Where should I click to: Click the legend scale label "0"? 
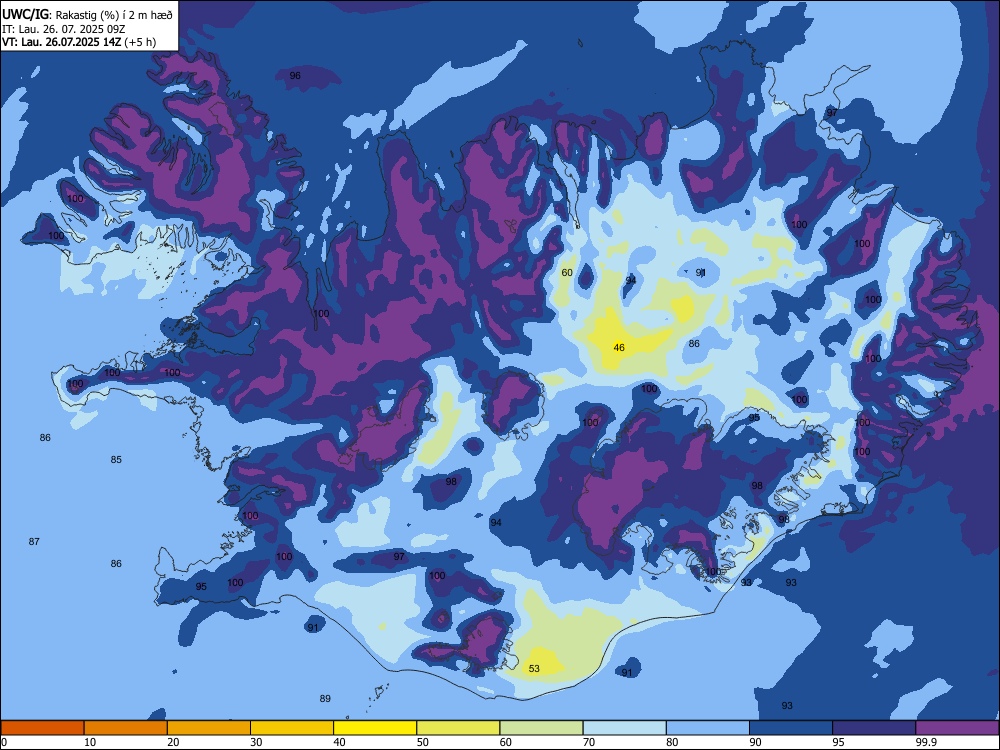(x=4, y=742)
